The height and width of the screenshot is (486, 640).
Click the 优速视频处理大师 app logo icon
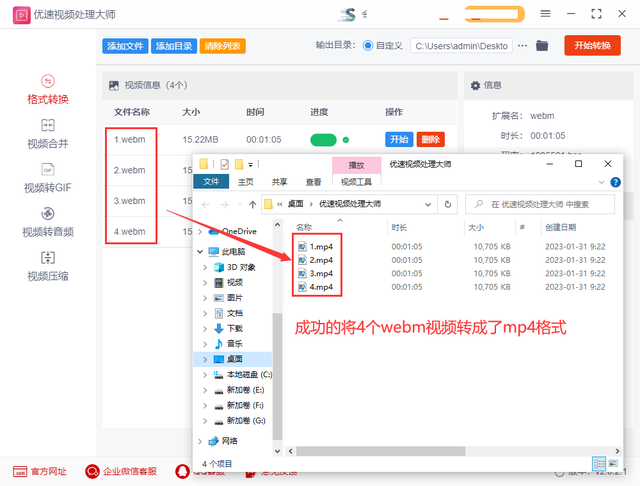click(x=21, y=15)
